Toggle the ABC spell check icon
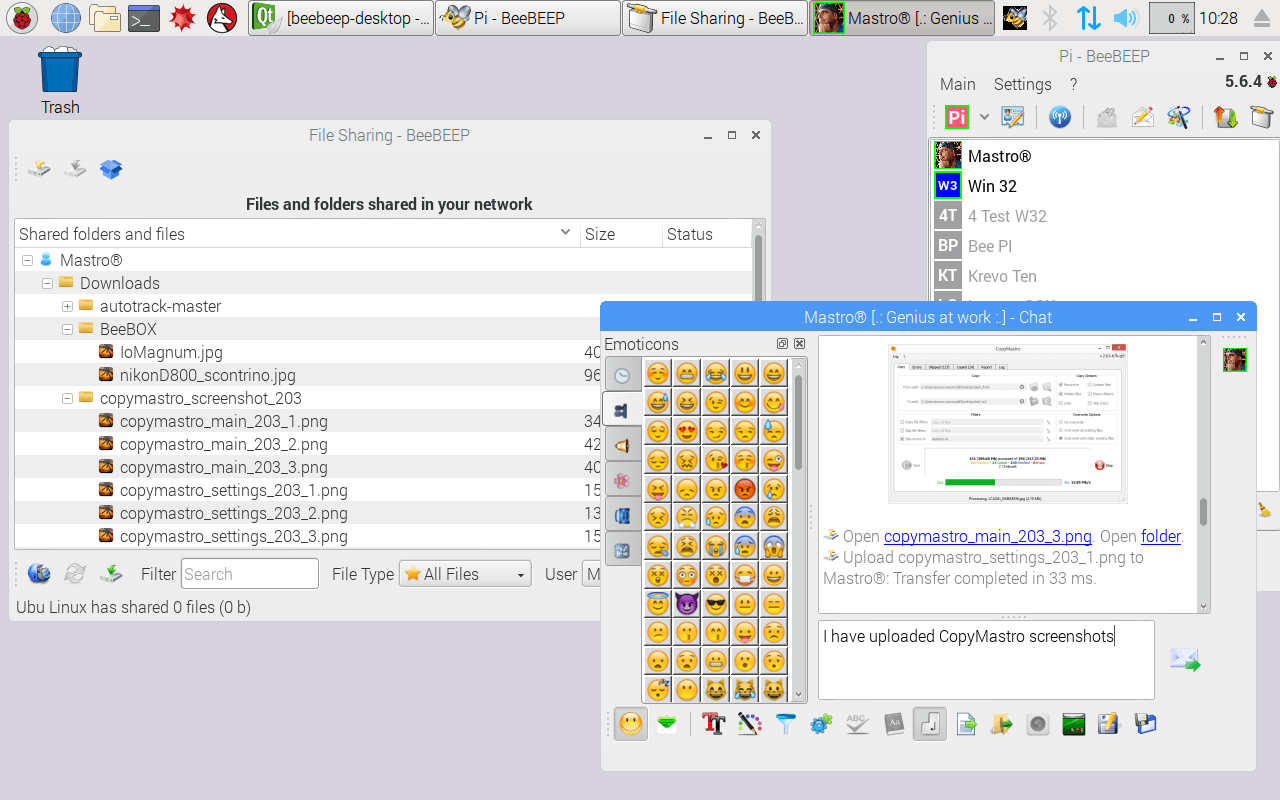This screenshot has height=800, width=1280. click(x=857, y=723)
